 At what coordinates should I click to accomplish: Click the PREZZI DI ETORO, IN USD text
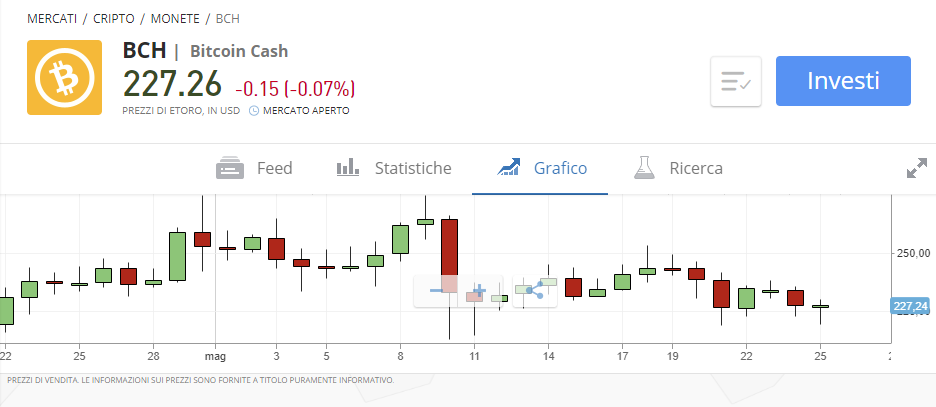click(181, 111)
